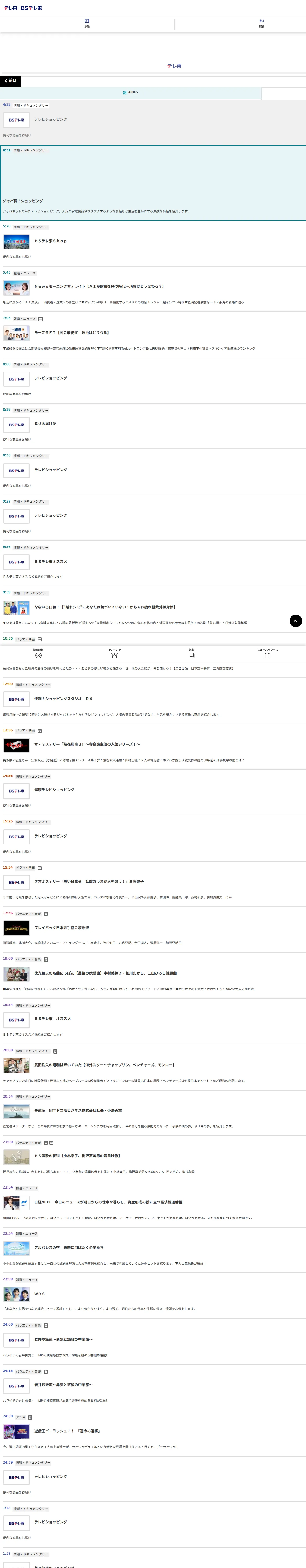Viewport: 306px width, 1568px height.
Task: Click subtitle icon on 20:00 武田鉄矢 row
Action: [55, 1051]
